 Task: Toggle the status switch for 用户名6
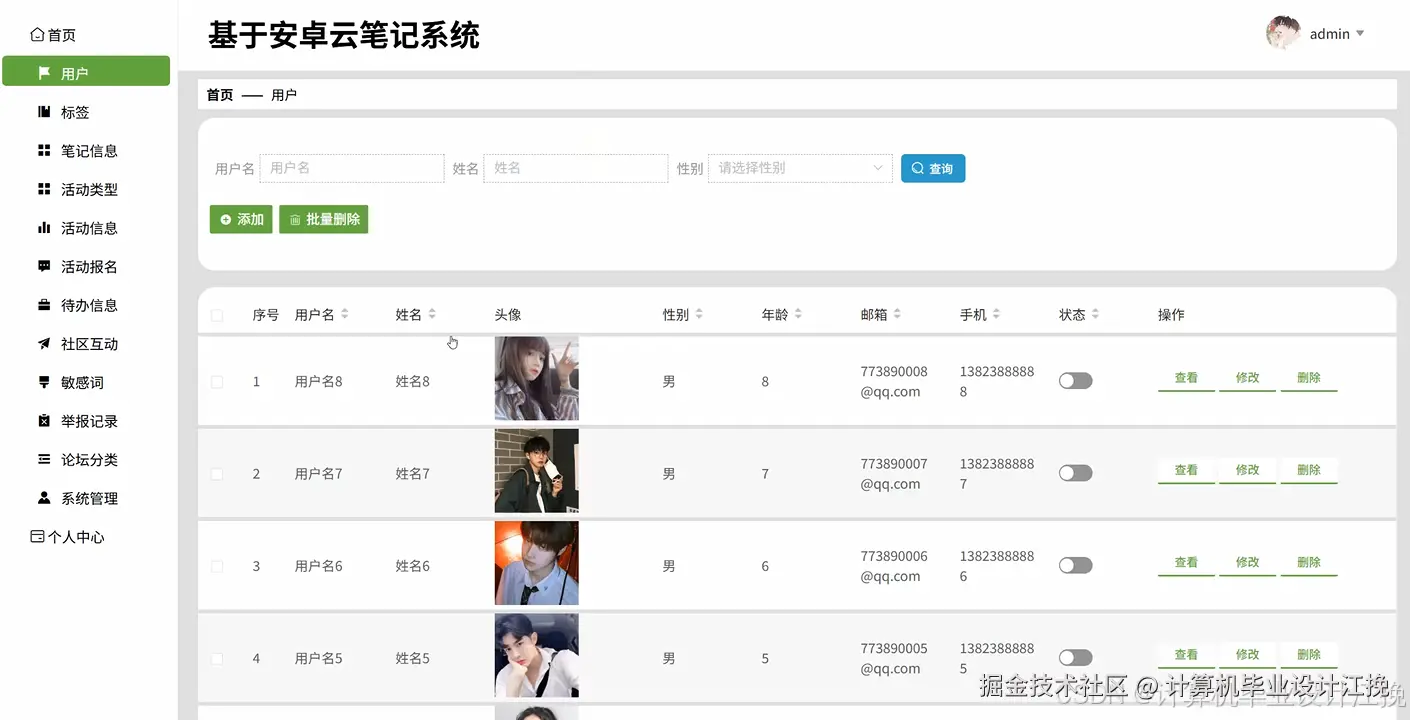pos(1076,566)
